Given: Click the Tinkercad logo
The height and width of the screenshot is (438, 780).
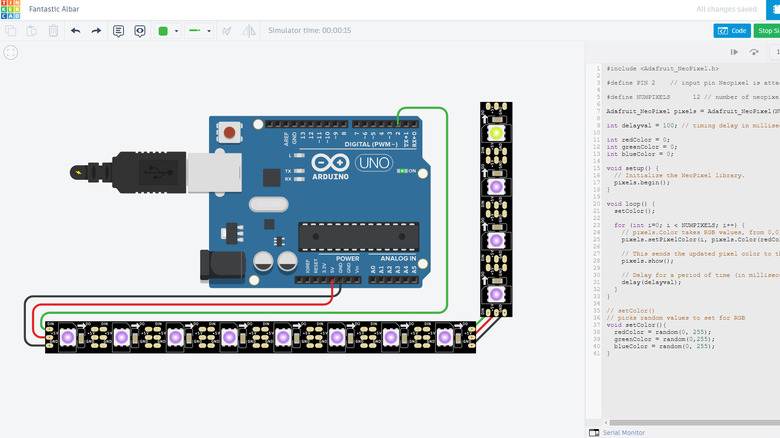Looking at the screenshot, I should (x=9, y=9).
